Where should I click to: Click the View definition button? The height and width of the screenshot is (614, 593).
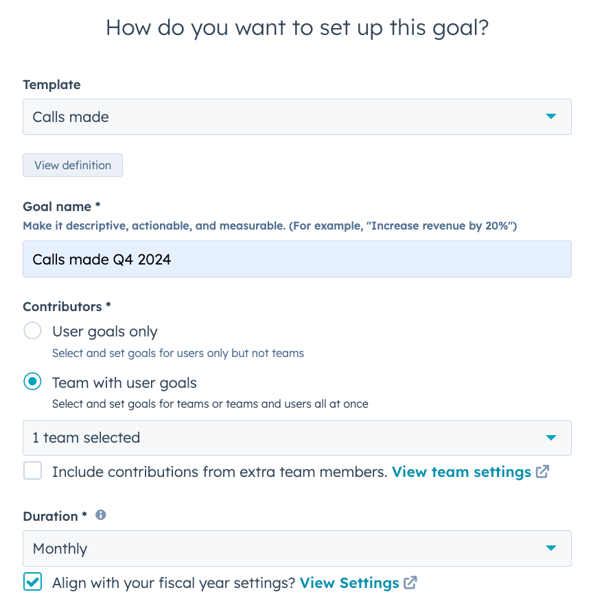pyautogui.click(x=72, y=165)
